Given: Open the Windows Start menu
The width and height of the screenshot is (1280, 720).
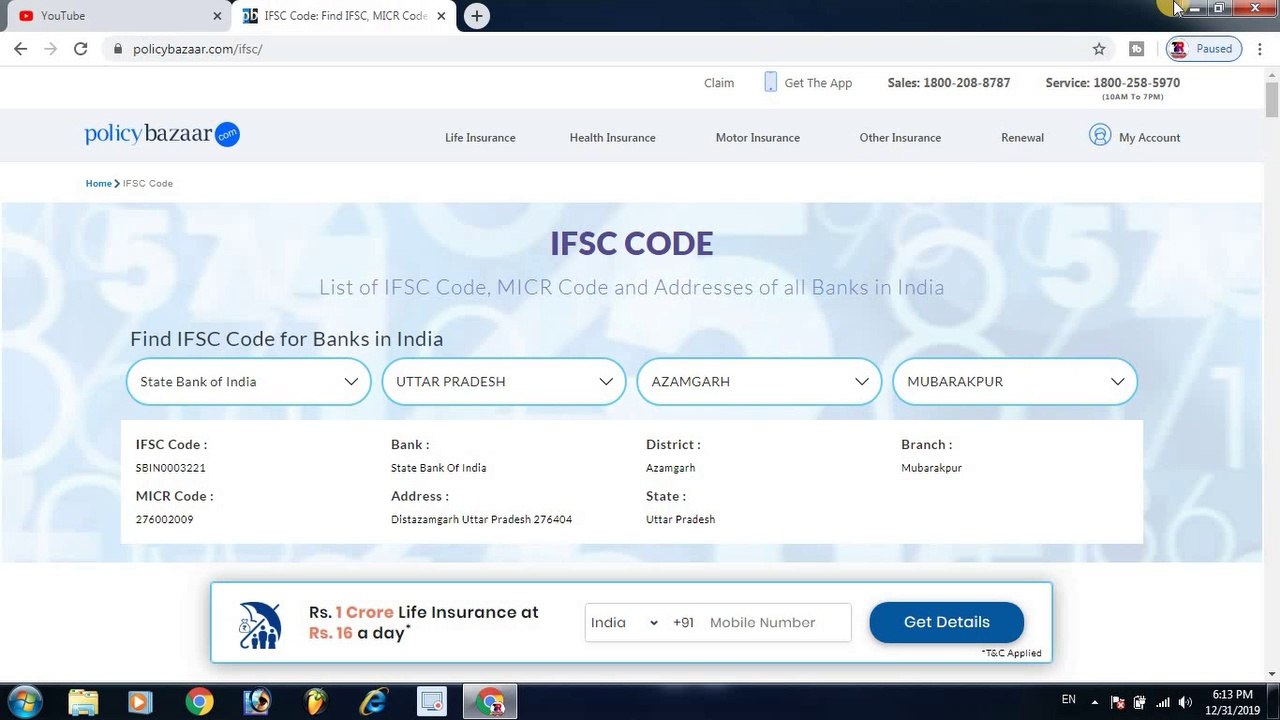Looking at the screenshot, I should (24, 702).
